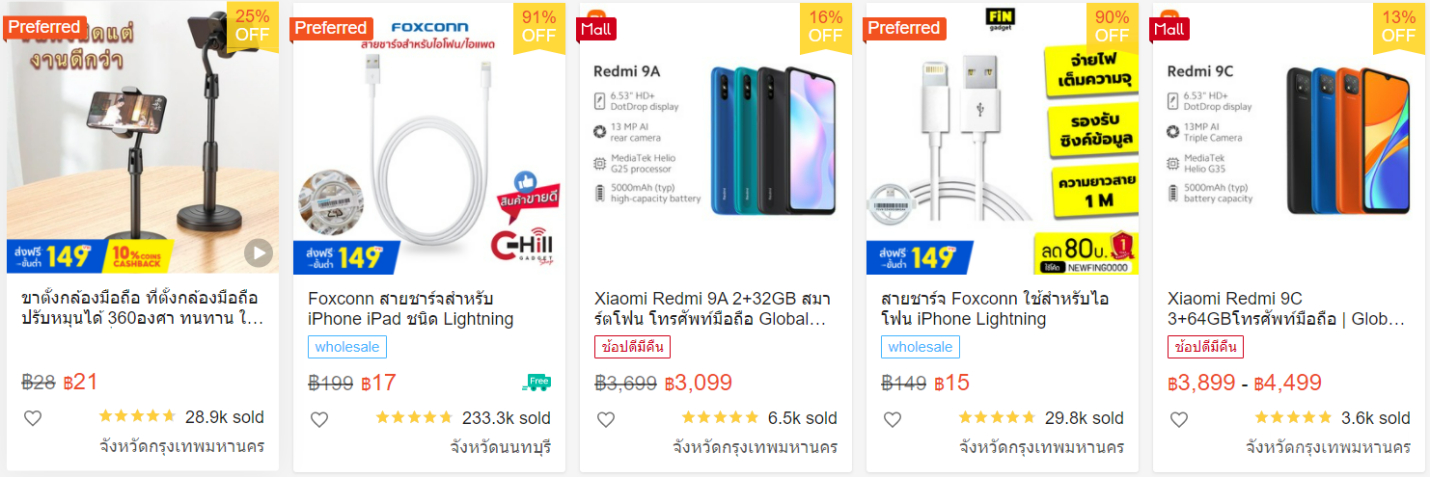Play the phone stand product video
This screenshot has height=477, width=1430.
[258, 253]
